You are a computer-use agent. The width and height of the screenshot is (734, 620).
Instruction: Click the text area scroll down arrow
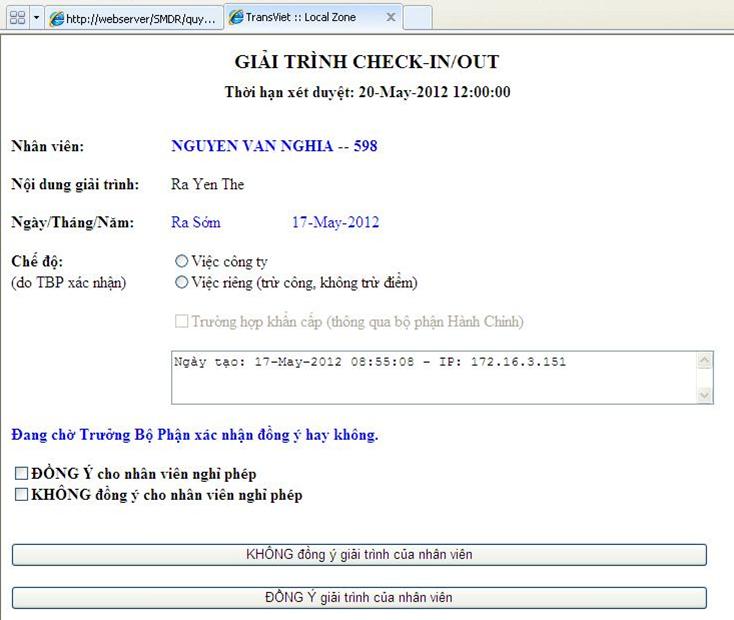coord(705,394)
